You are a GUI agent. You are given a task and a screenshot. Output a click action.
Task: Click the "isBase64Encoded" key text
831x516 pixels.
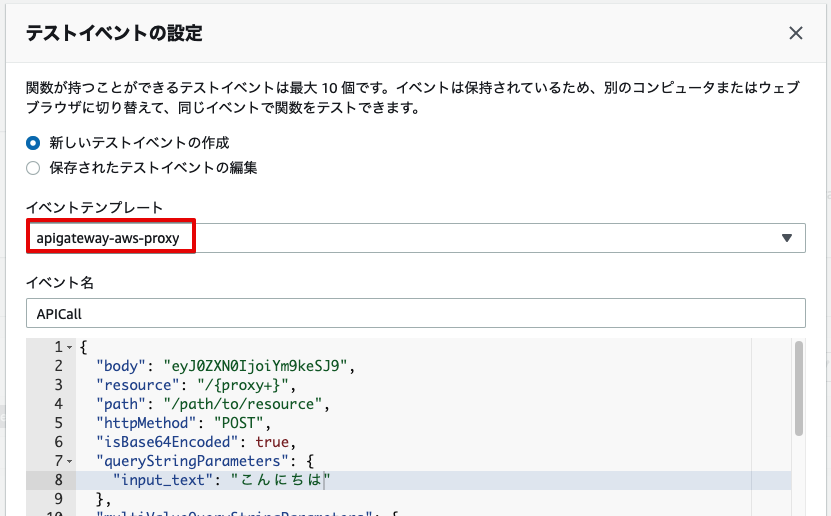coord(167,442)
